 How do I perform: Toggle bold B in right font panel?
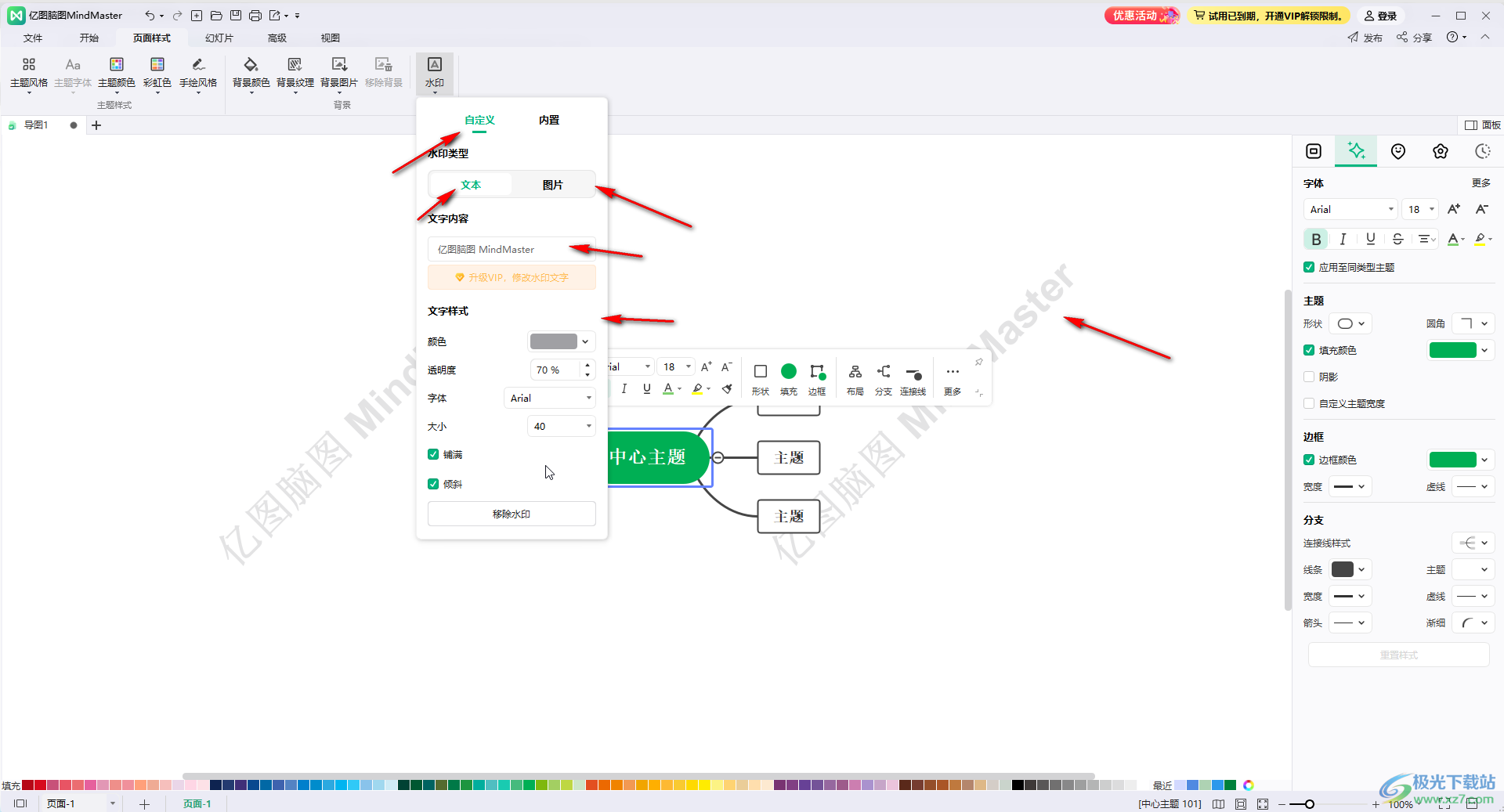point(1316,239)
